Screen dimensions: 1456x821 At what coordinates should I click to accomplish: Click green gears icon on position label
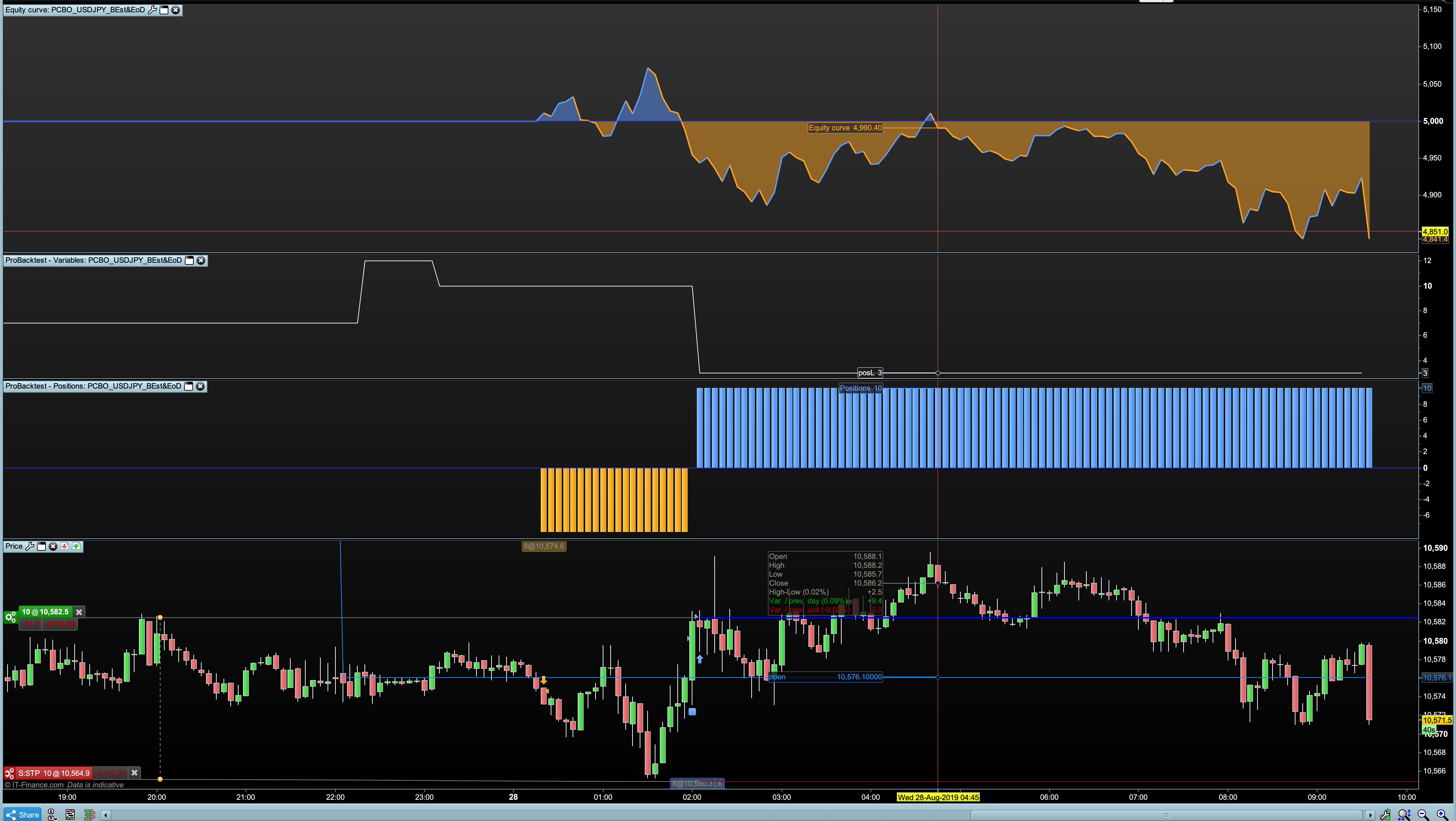(x=10, y=617)
